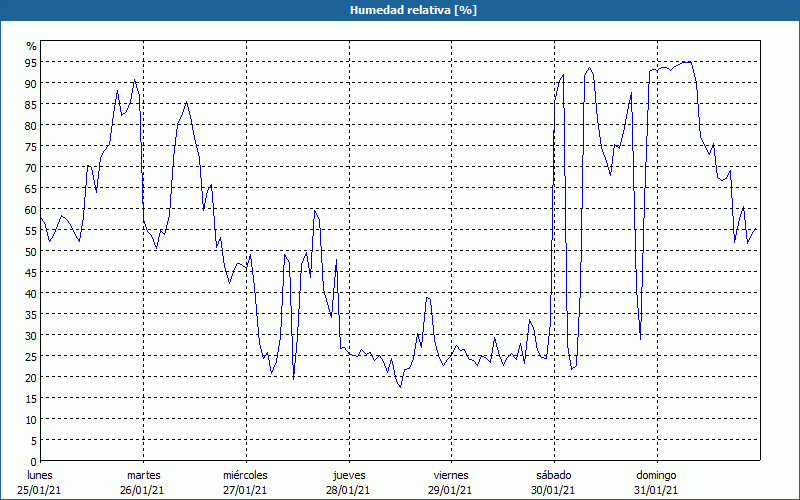Select the 30/01/21 date label
Screen dimensions: 800x500
(x=553, y=490)
